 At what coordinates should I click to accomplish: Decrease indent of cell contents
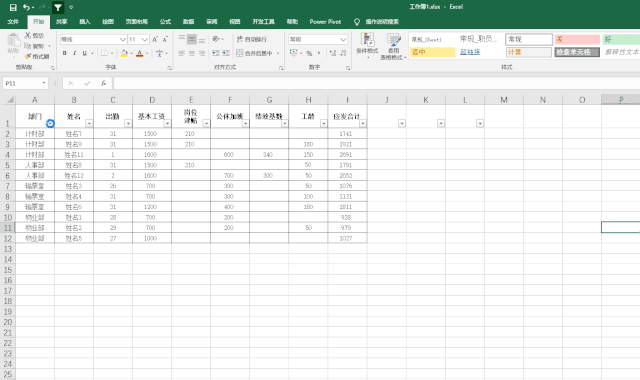[216, 53]
